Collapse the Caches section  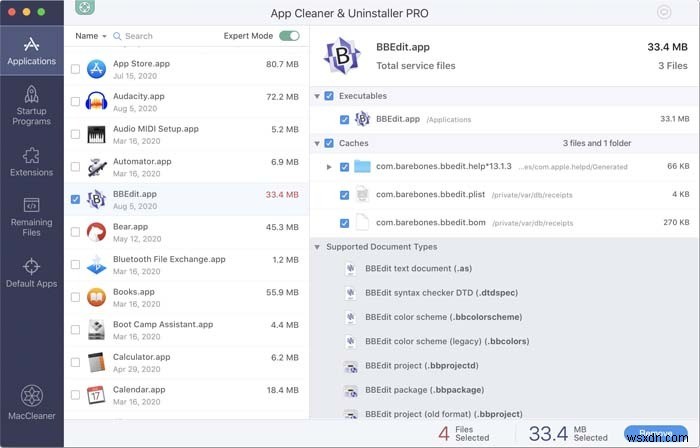[317, 144]
